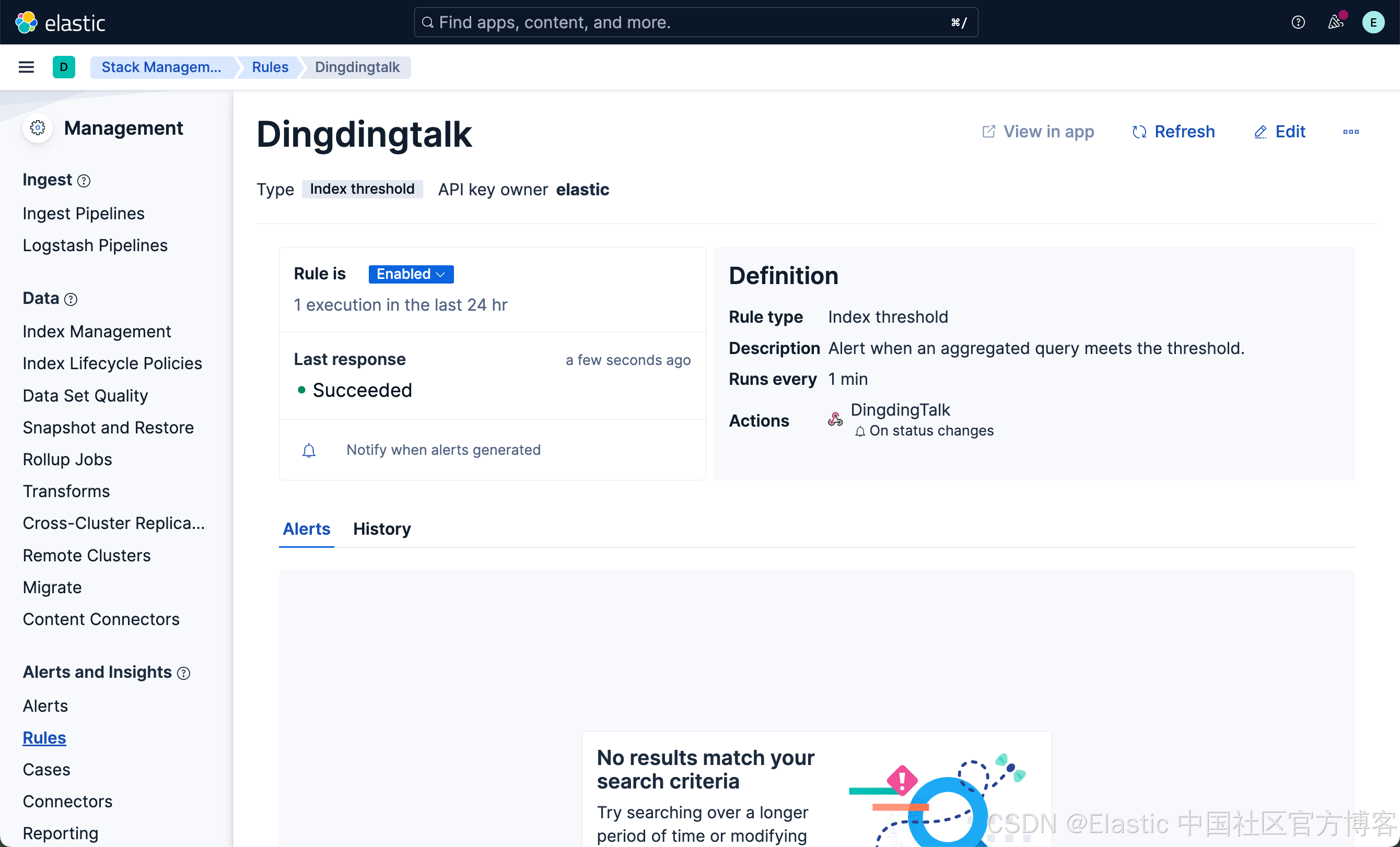Open the help menu icon
The height and width of the screenshot is (847, 1400).
(1298, 22)
